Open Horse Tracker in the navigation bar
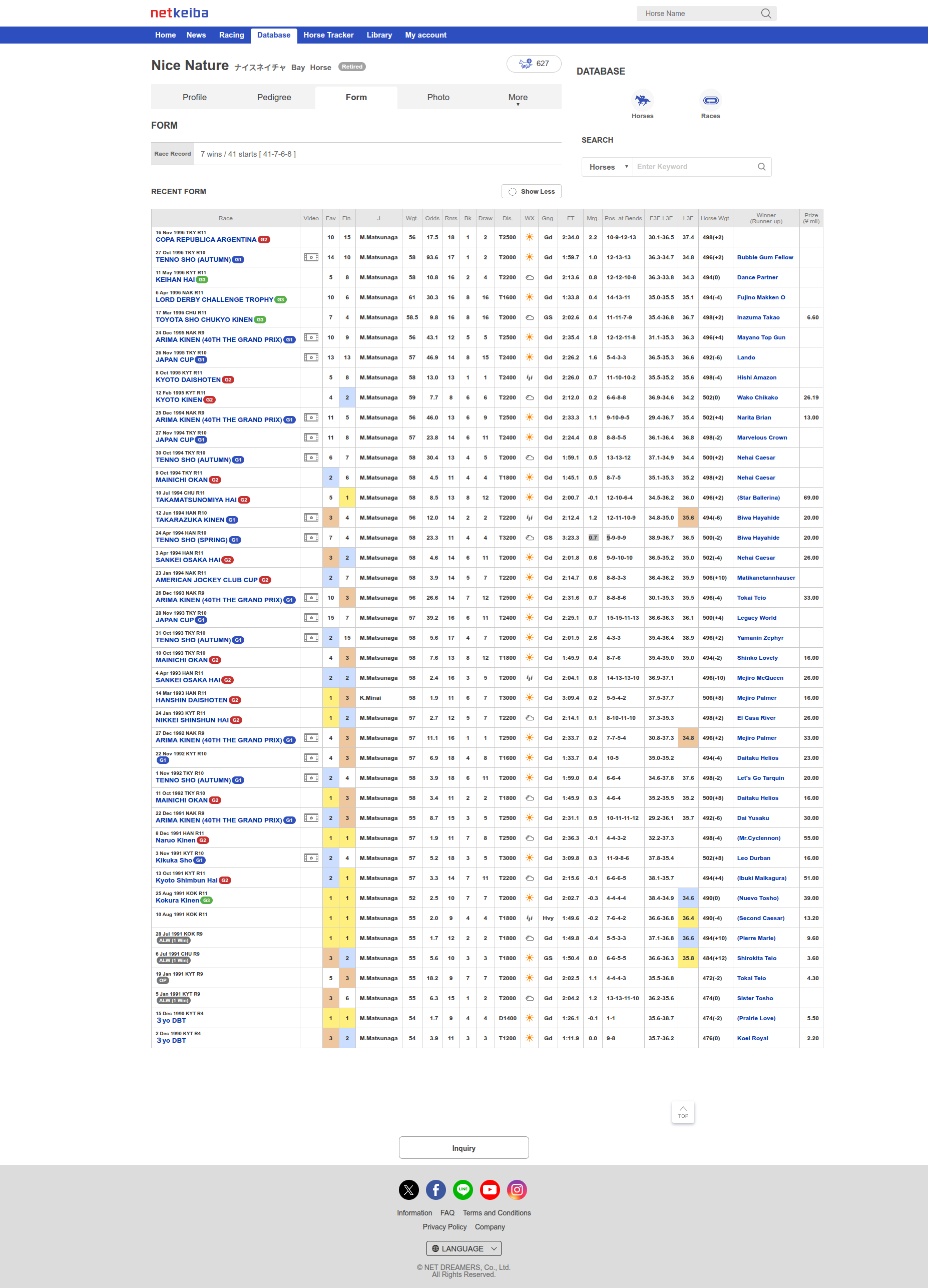 pyautogui.click(x=328, y=35)
